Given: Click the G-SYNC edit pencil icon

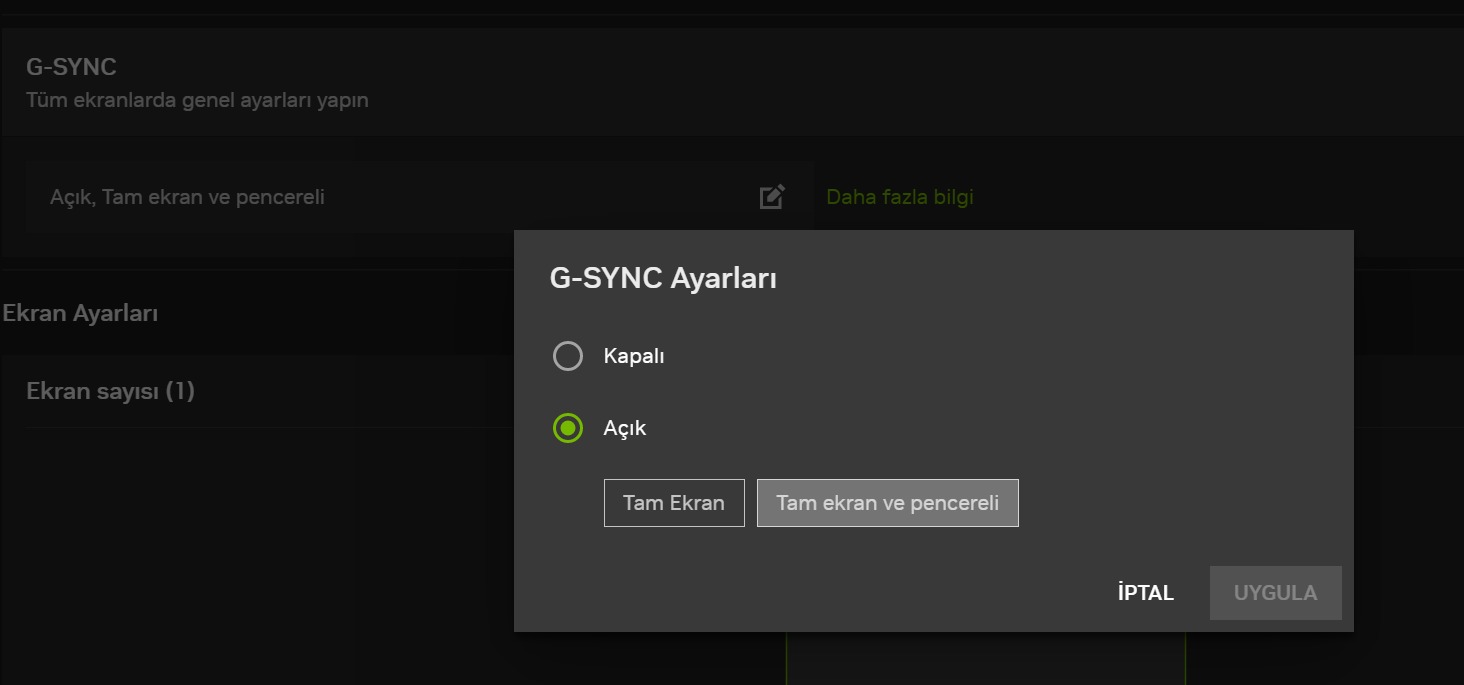Looking at the screenshot, I should click(772, 197).
